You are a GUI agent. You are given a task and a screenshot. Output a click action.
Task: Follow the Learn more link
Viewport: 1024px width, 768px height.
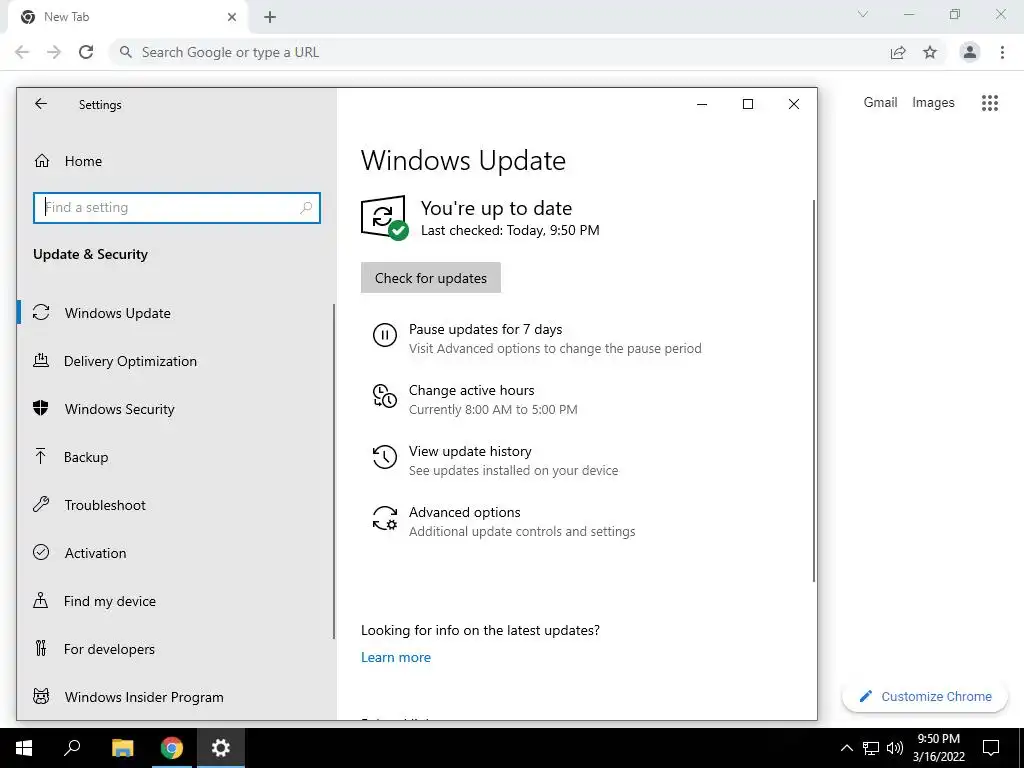[x=396, y=658]
